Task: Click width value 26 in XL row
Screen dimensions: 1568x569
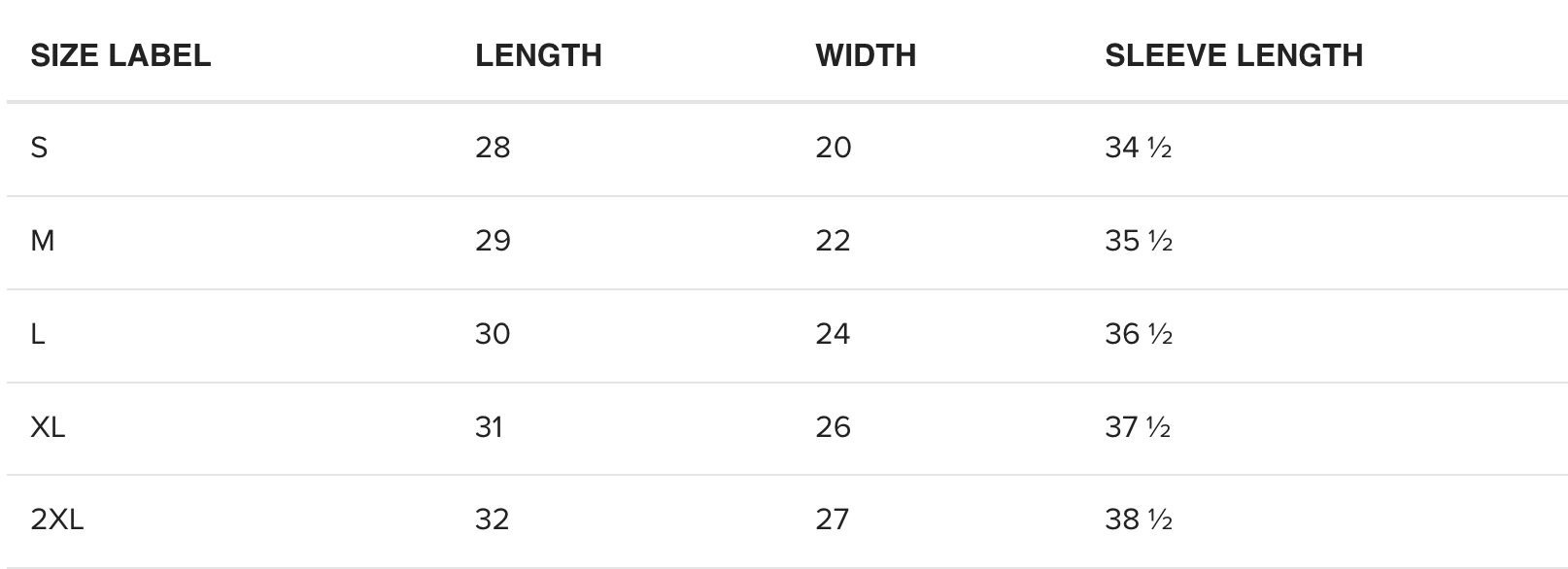Action: (834, 427)
